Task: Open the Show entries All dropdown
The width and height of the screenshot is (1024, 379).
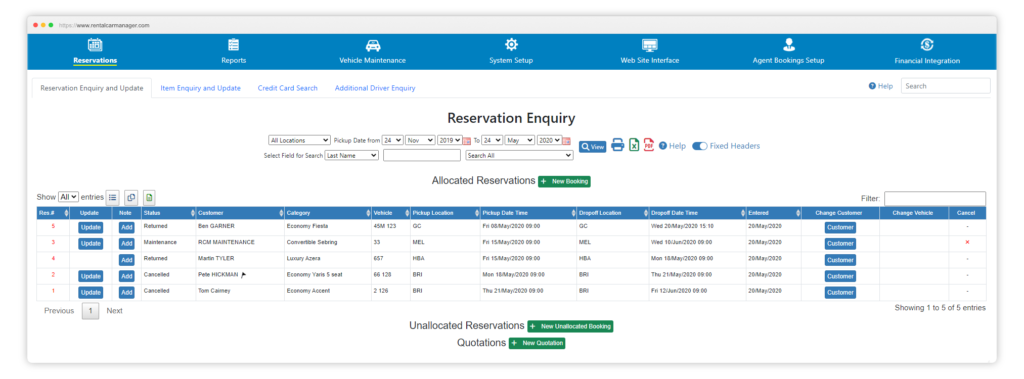Action: pos(69,197)
